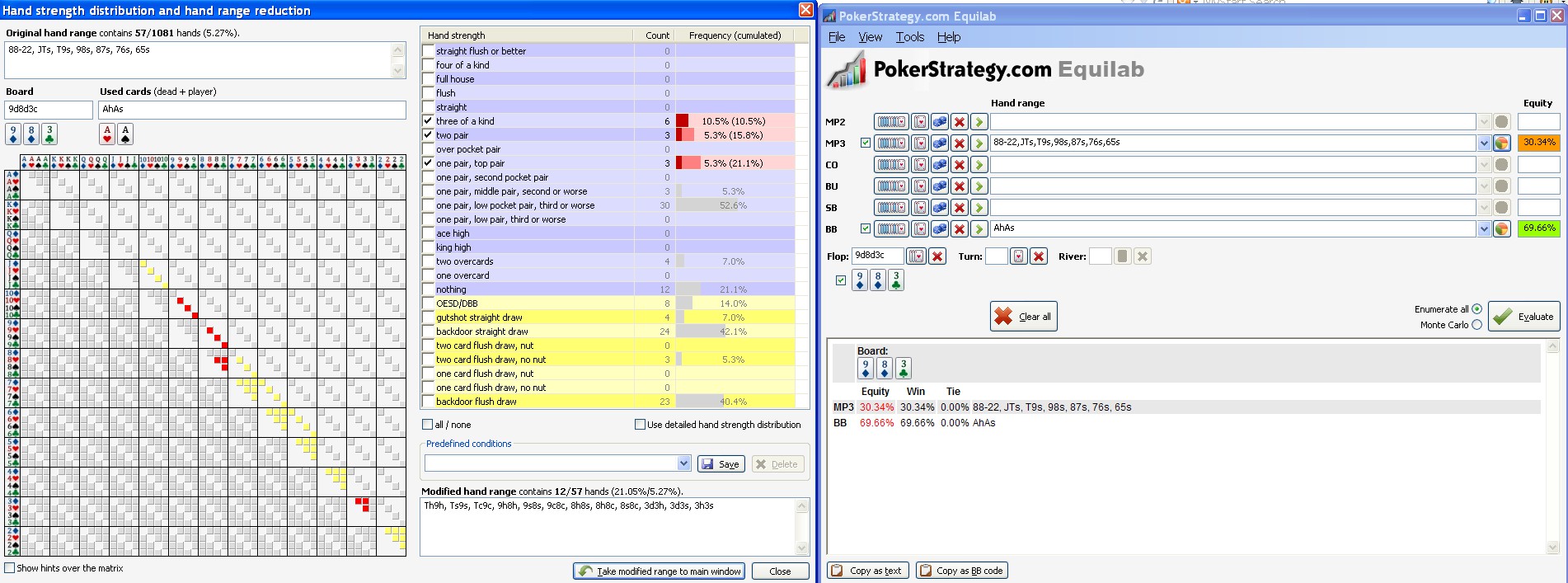Click green arrow icon in MP3 row
Viewport: 1568px width, 583px height.
pos(979,143)
